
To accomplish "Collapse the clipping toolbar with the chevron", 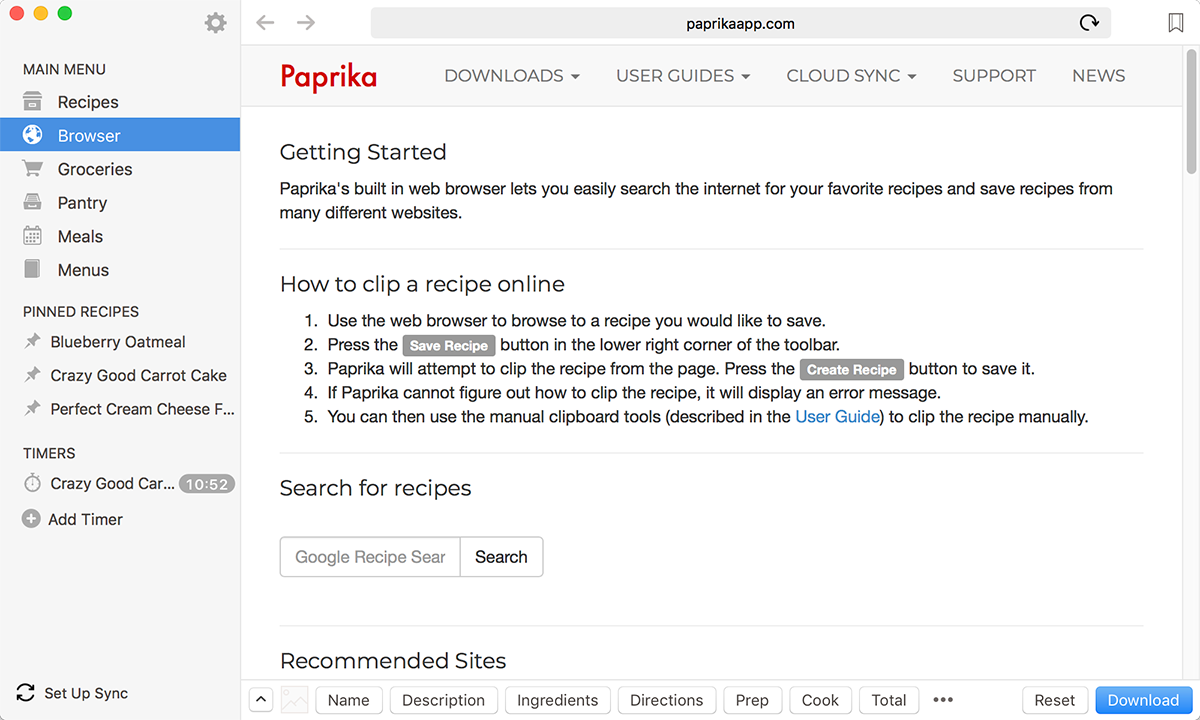I will pyautogui.click(x=261, y=699).
